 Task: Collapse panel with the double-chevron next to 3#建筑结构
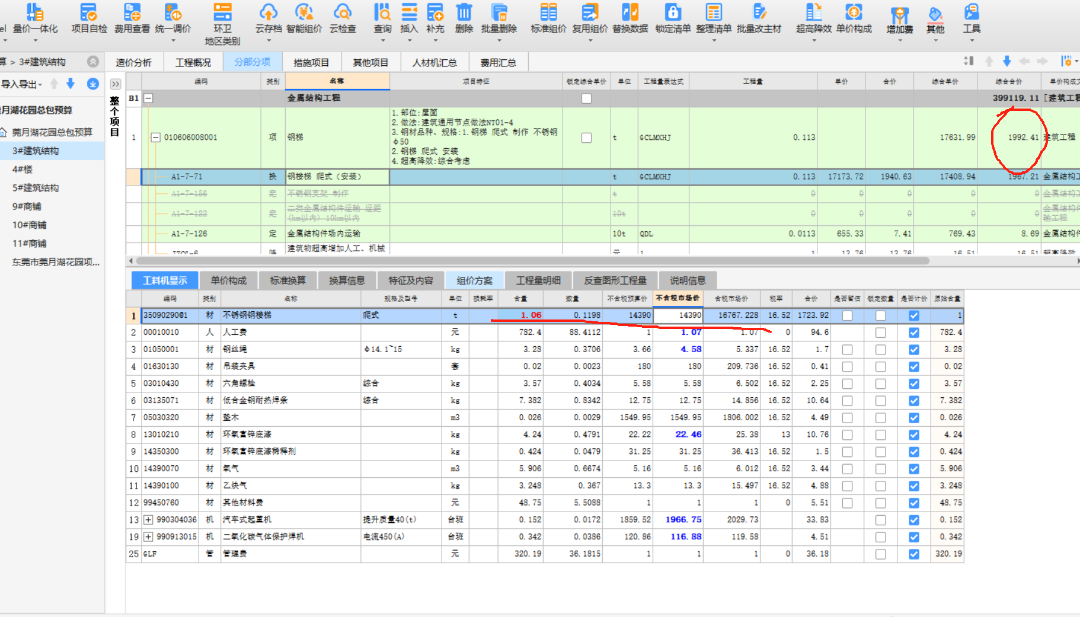(x=92, y=62)
